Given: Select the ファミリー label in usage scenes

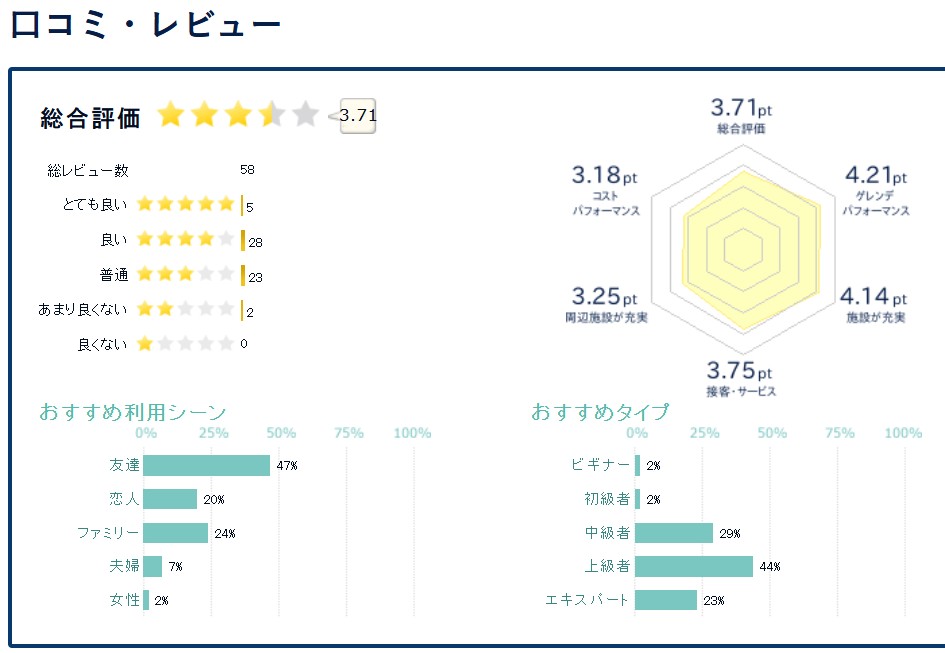Looking at the screenshot, I should pos(108,533).
